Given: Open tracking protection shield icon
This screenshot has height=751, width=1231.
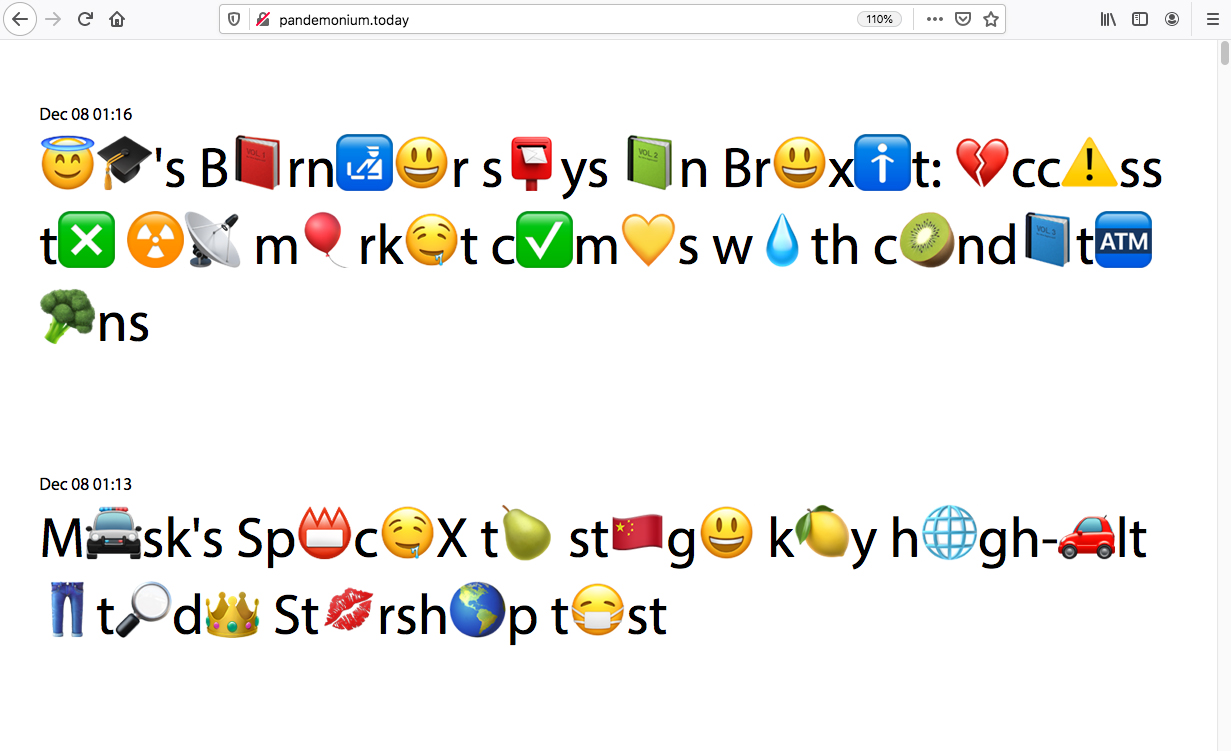Looking at the screenshot, I should click(x=234, y=19).
